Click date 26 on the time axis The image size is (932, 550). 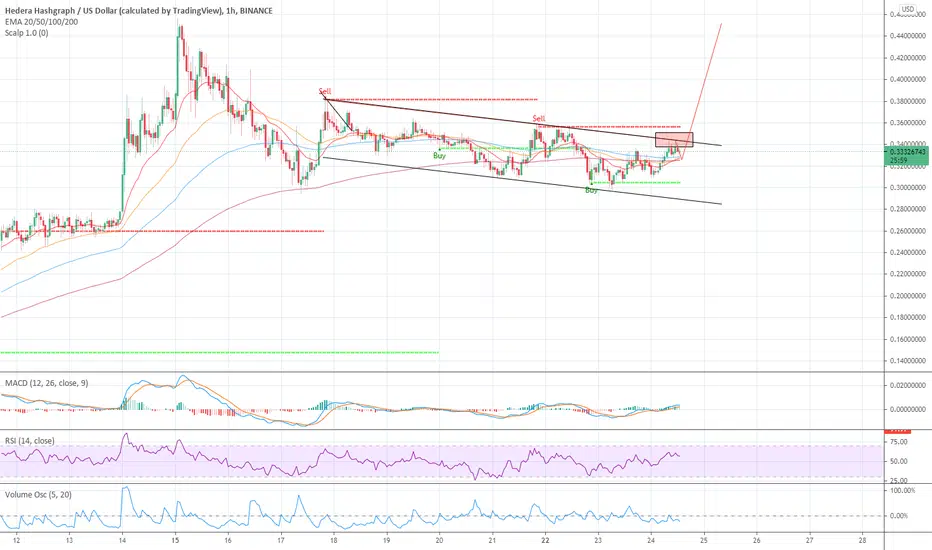[757, 540]
